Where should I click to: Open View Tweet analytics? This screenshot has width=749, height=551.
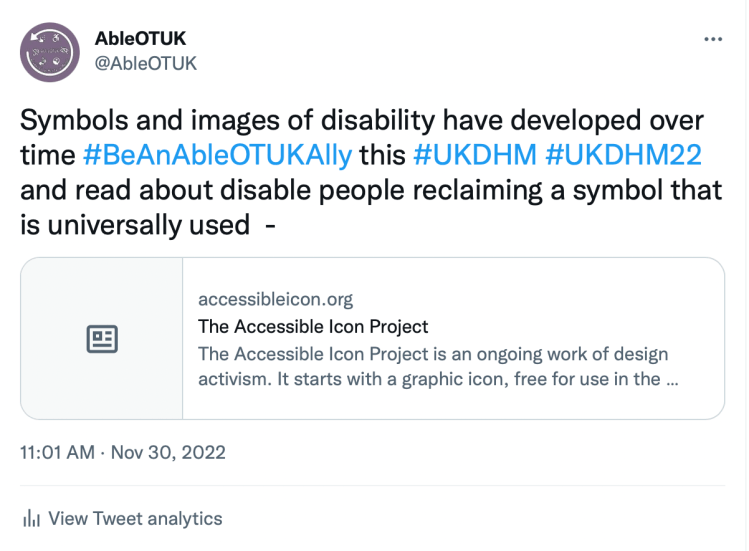tap(135, 519)
